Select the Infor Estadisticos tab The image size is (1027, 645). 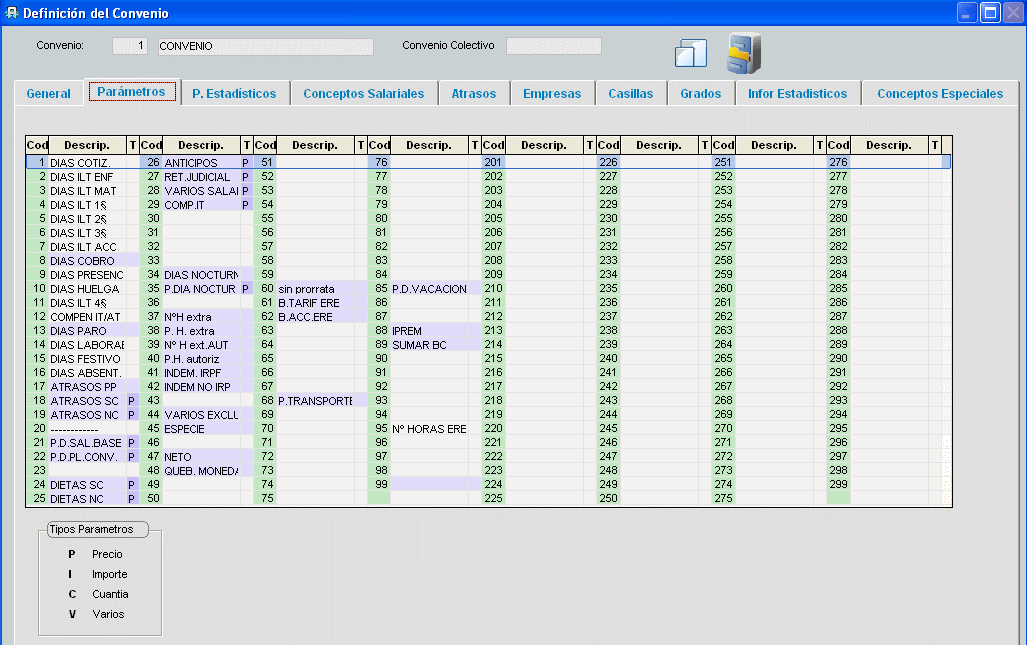(x=797, y=93)
